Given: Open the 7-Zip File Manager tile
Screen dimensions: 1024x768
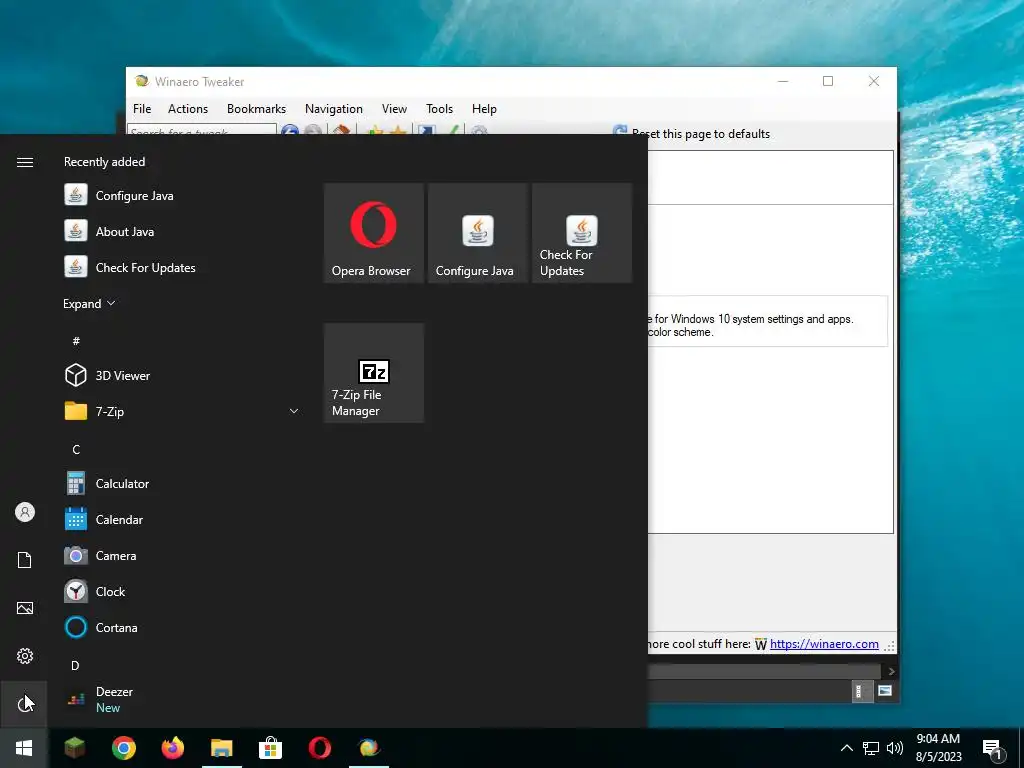Looking at the screenshot, I should [374, 373].
